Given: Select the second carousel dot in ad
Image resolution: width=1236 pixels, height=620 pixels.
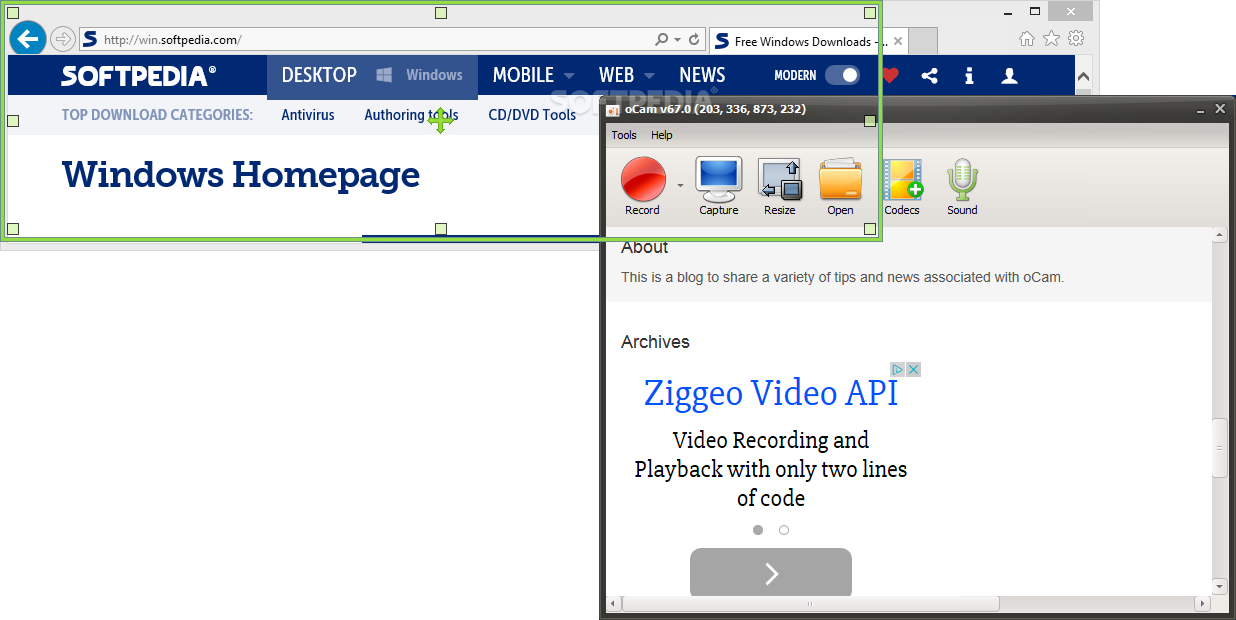Looking at the screenshot, I should [784, 530].
